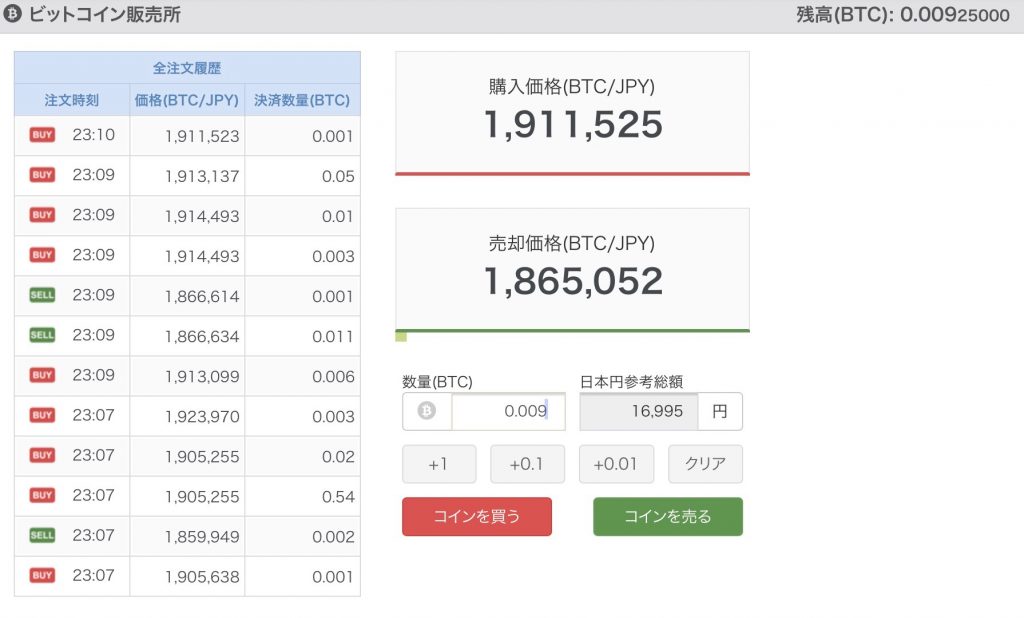Click BUY badge in 0.54 quantity row

click(42, 495)
